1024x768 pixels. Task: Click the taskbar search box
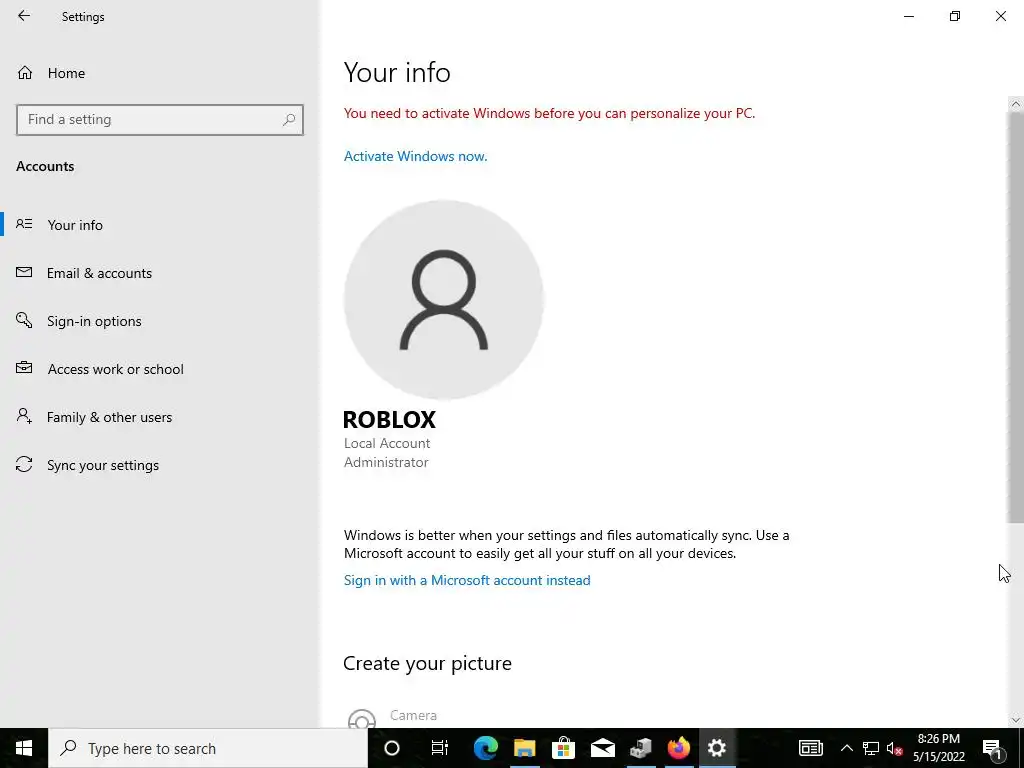pyautogui.click(x=208, y=748)
